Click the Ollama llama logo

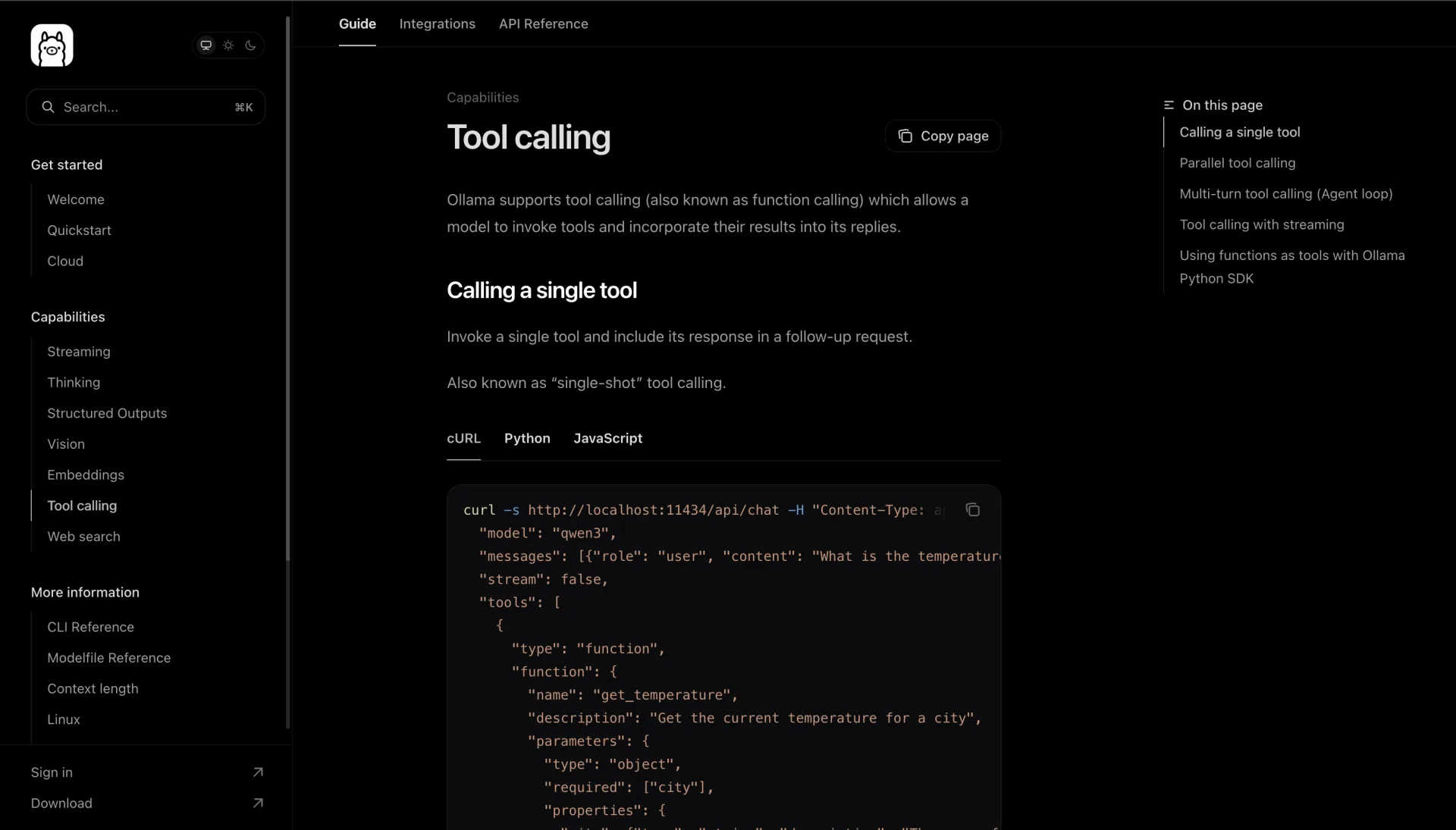pyautogui.click(x=52, y=45)
